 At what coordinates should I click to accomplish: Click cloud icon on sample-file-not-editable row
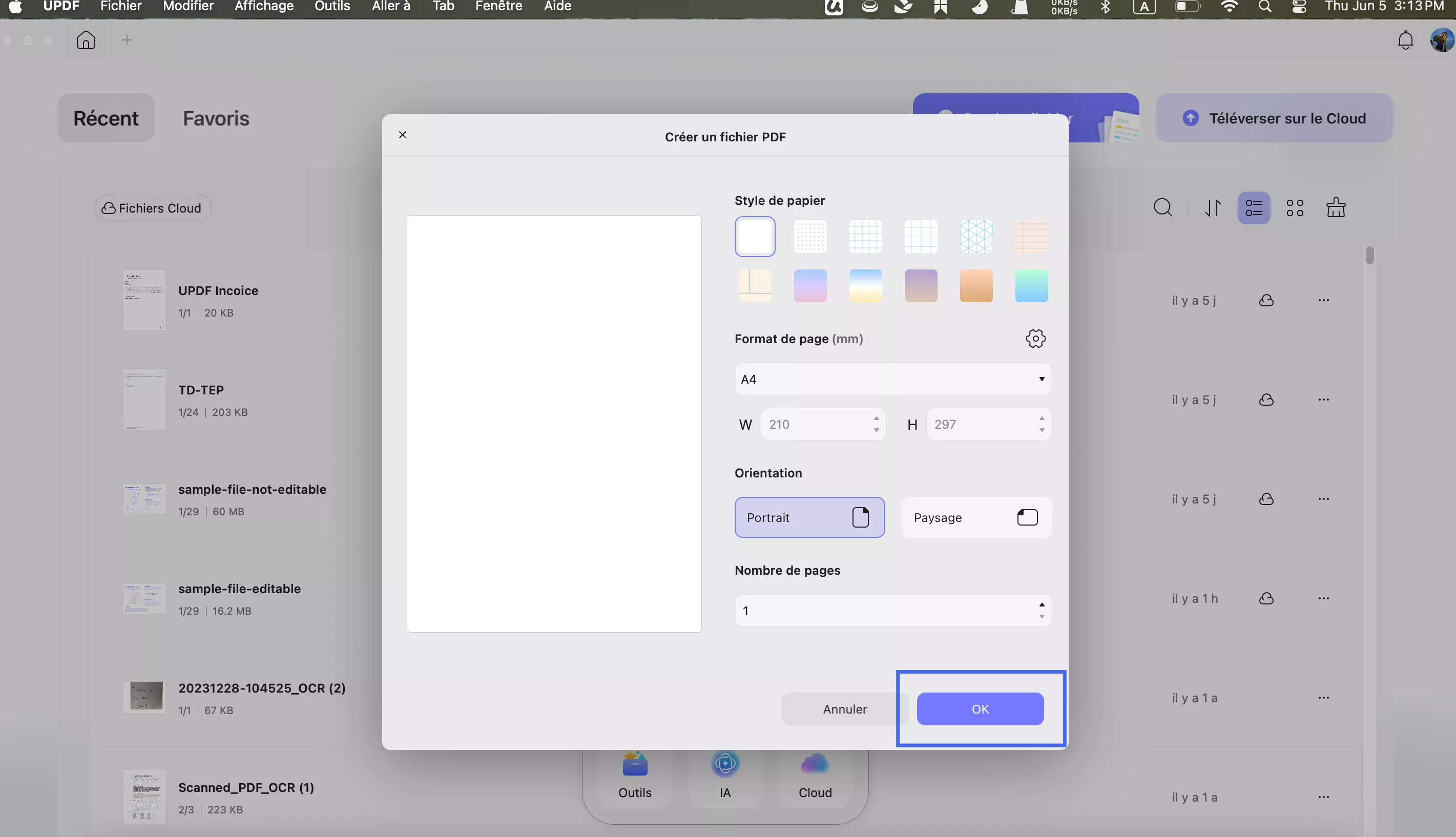[1266, 499]
